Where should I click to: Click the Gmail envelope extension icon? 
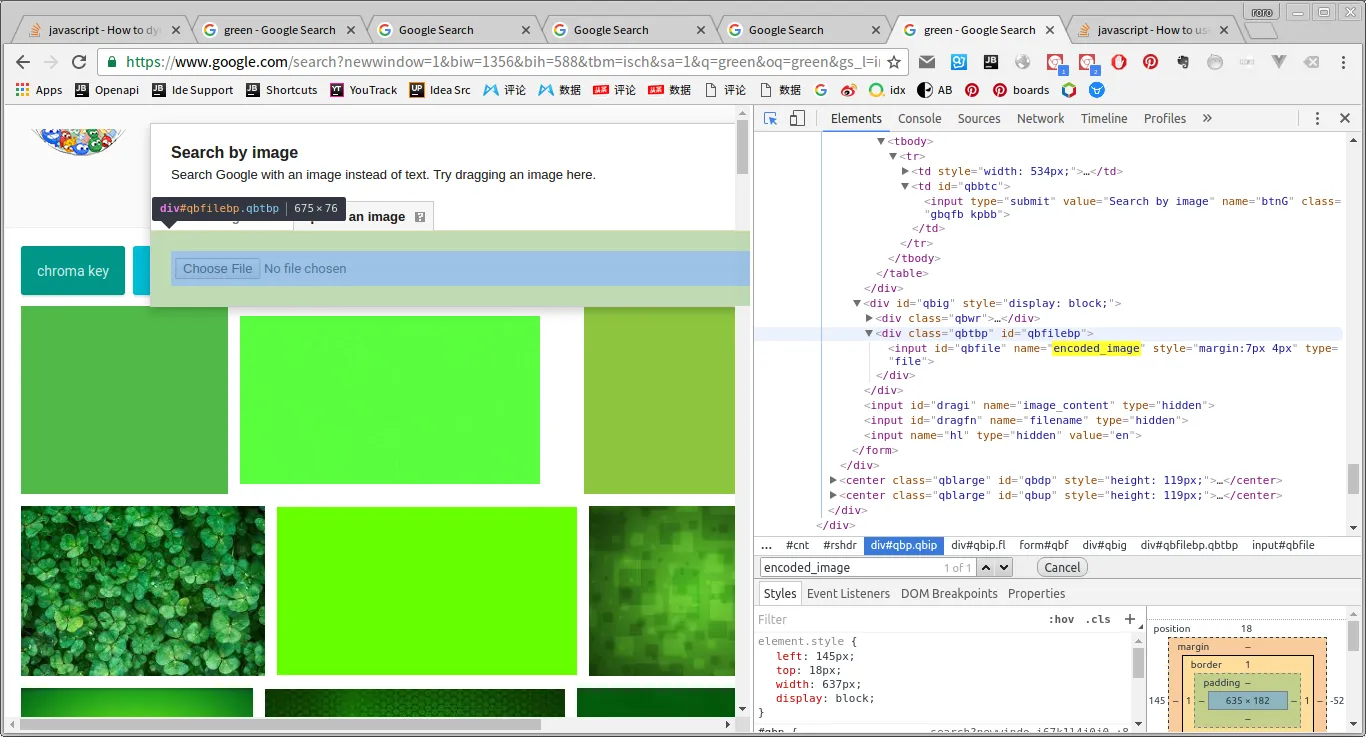pyautogui.click(x=927, y=62)
